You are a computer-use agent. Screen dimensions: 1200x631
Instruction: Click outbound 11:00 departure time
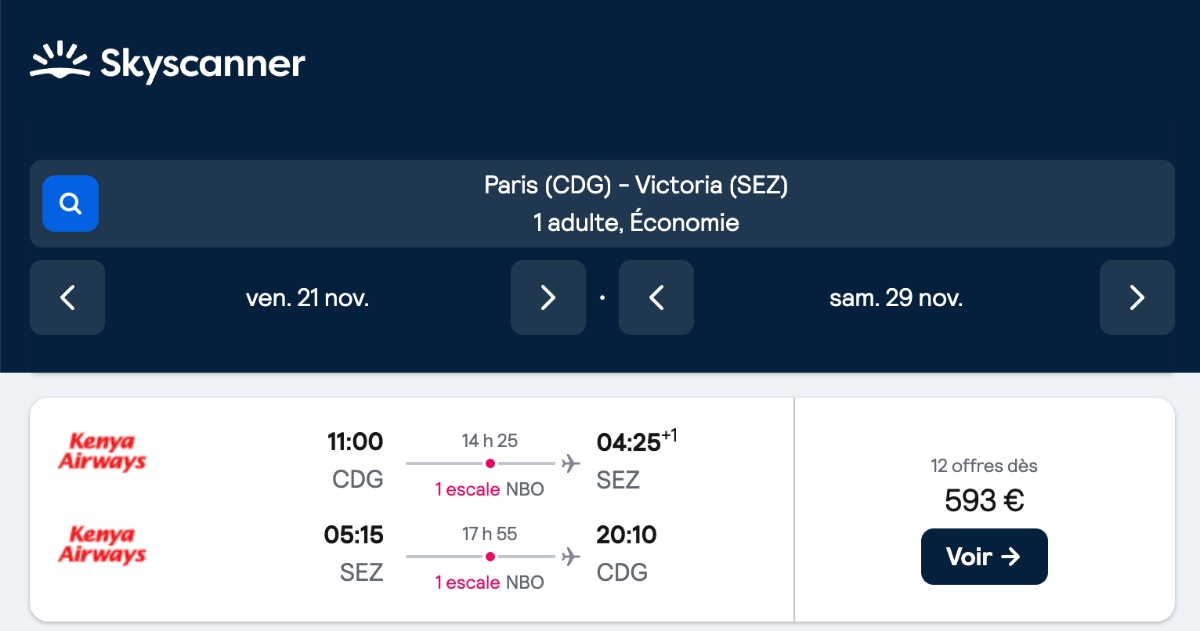click(355, 441)
